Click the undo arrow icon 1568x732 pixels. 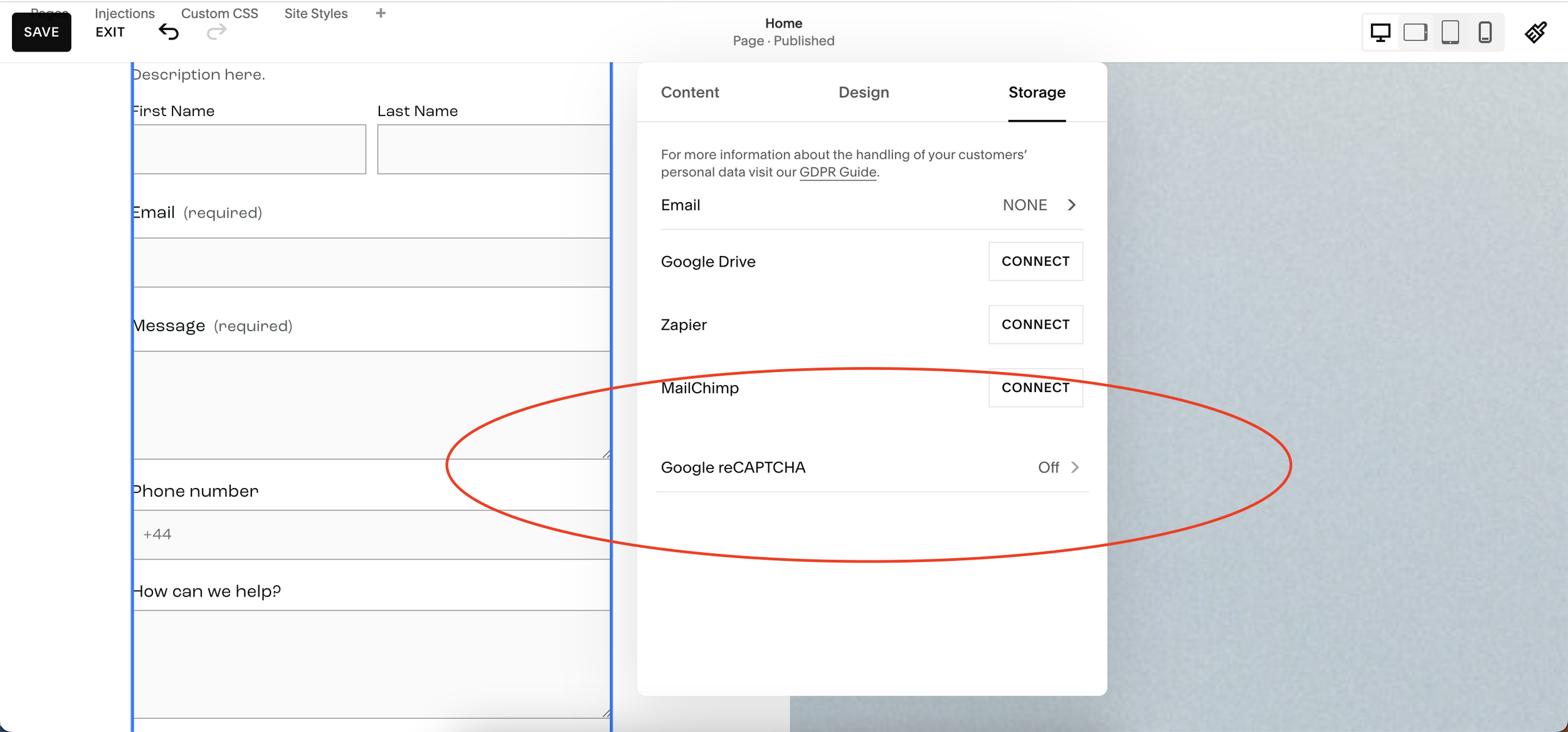tap(169, 32)
